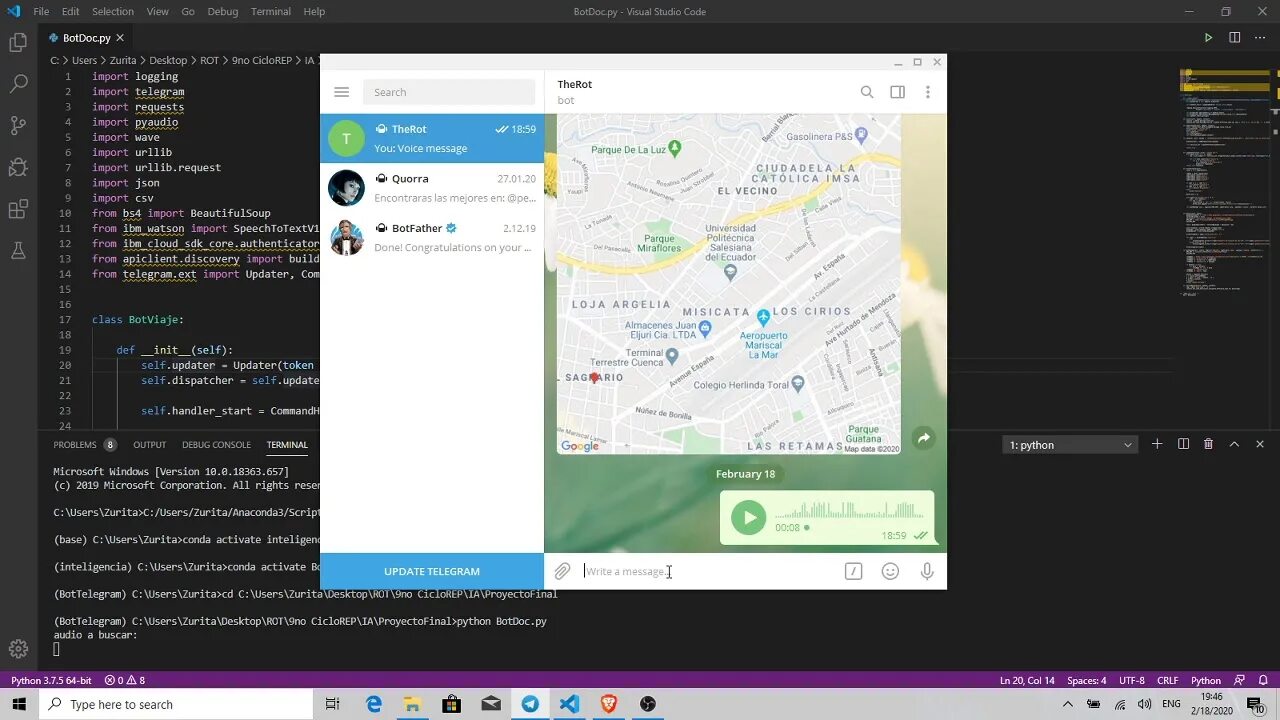Viewport: 1280px width, 720px height.
Task: Click Telegram Search field
Action: coord(449,92)
